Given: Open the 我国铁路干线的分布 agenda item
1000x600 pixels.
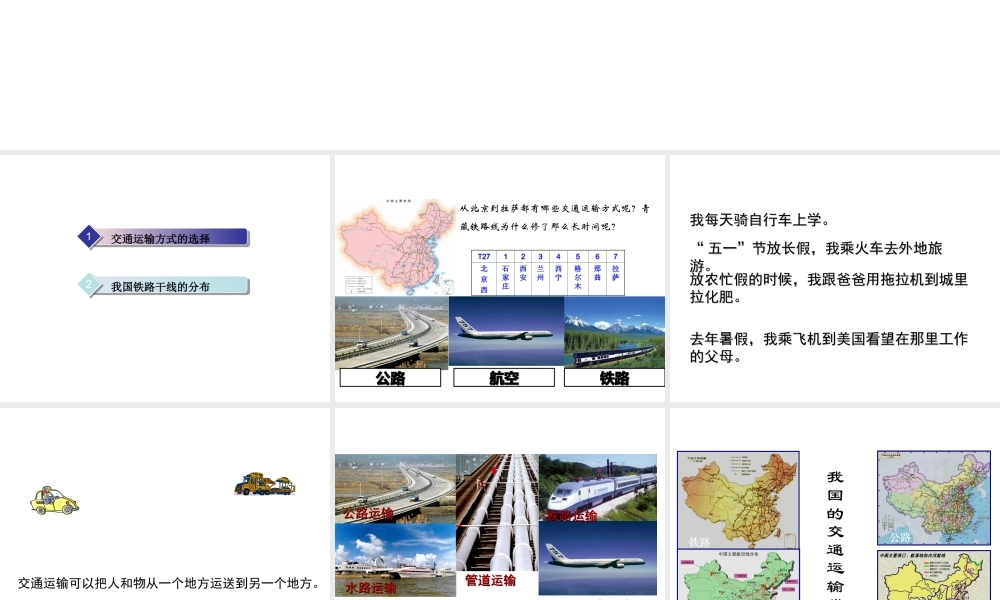Looking at the screenshot, I should pyautogui.click(x=160, y=286).
